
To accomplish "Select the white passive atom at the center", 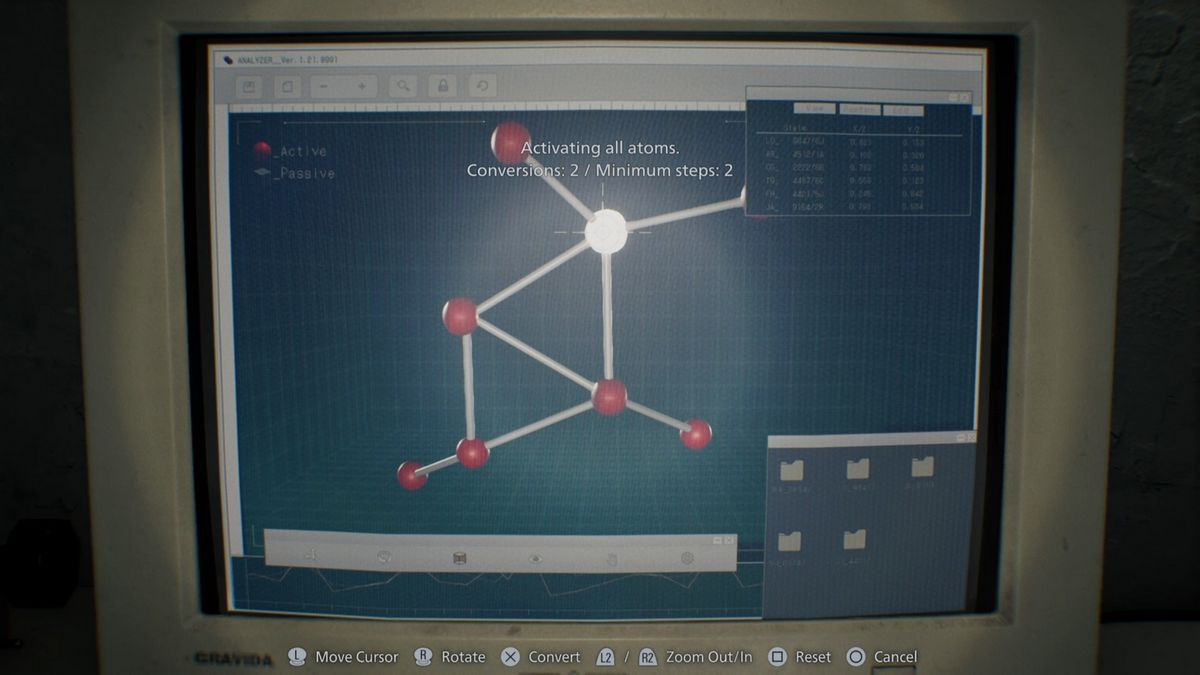I will pos(605,231).
